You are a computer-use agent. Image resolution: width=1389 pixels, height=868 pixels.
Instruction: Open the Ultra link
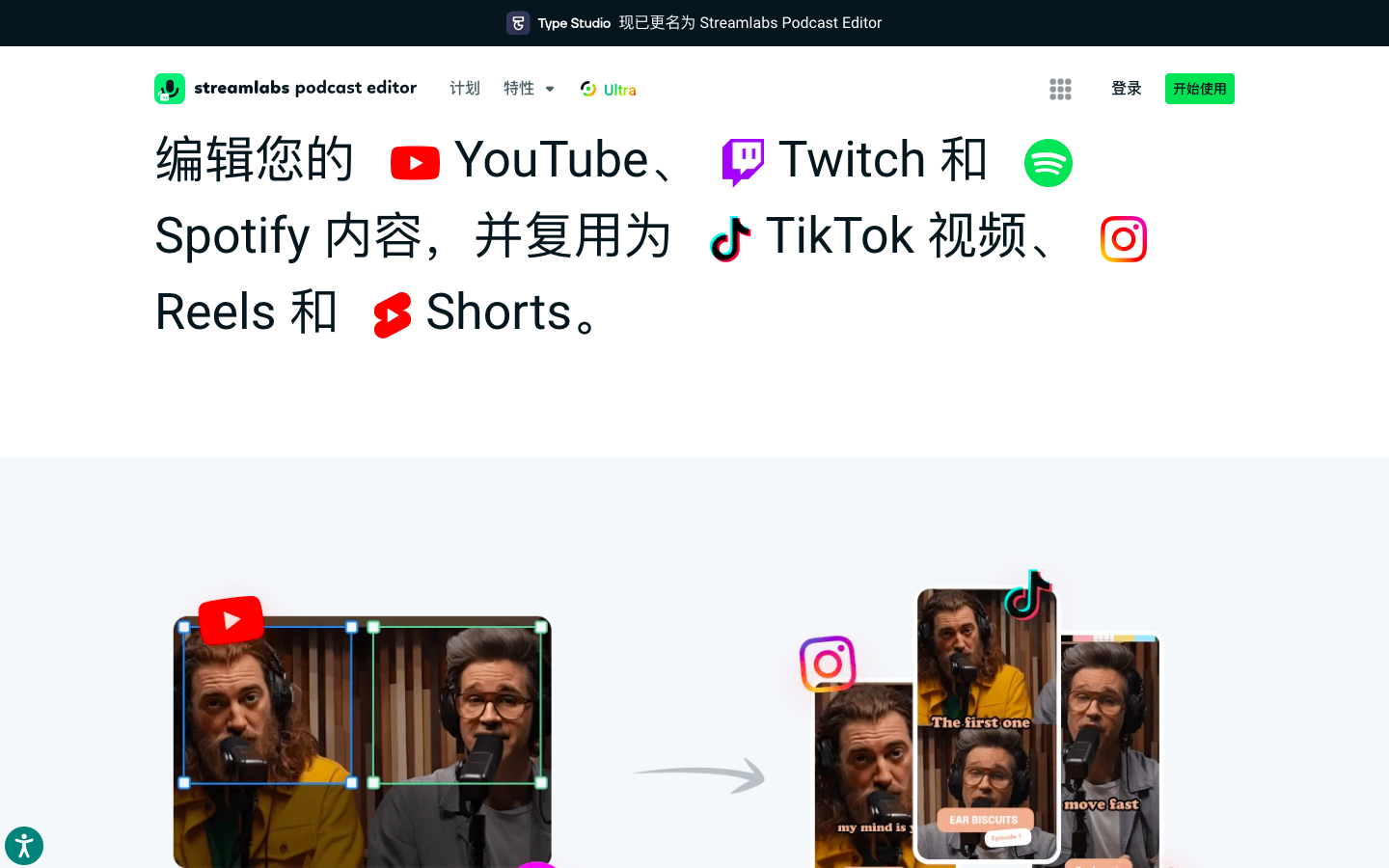609,90
